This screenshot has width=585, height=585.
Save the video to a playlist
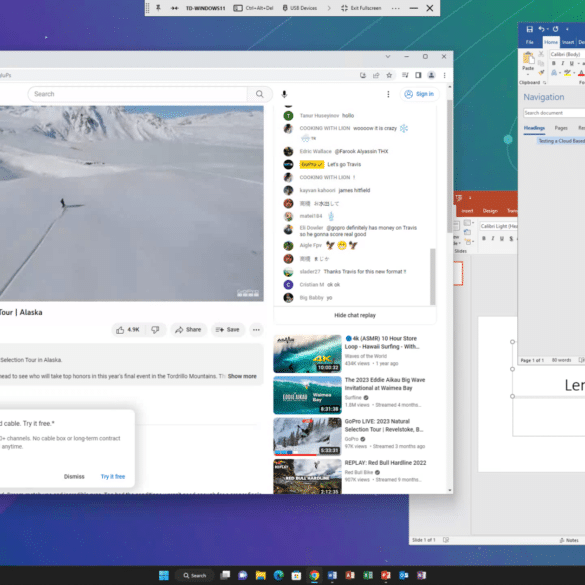pyautogui.click(x=228, y=330)
